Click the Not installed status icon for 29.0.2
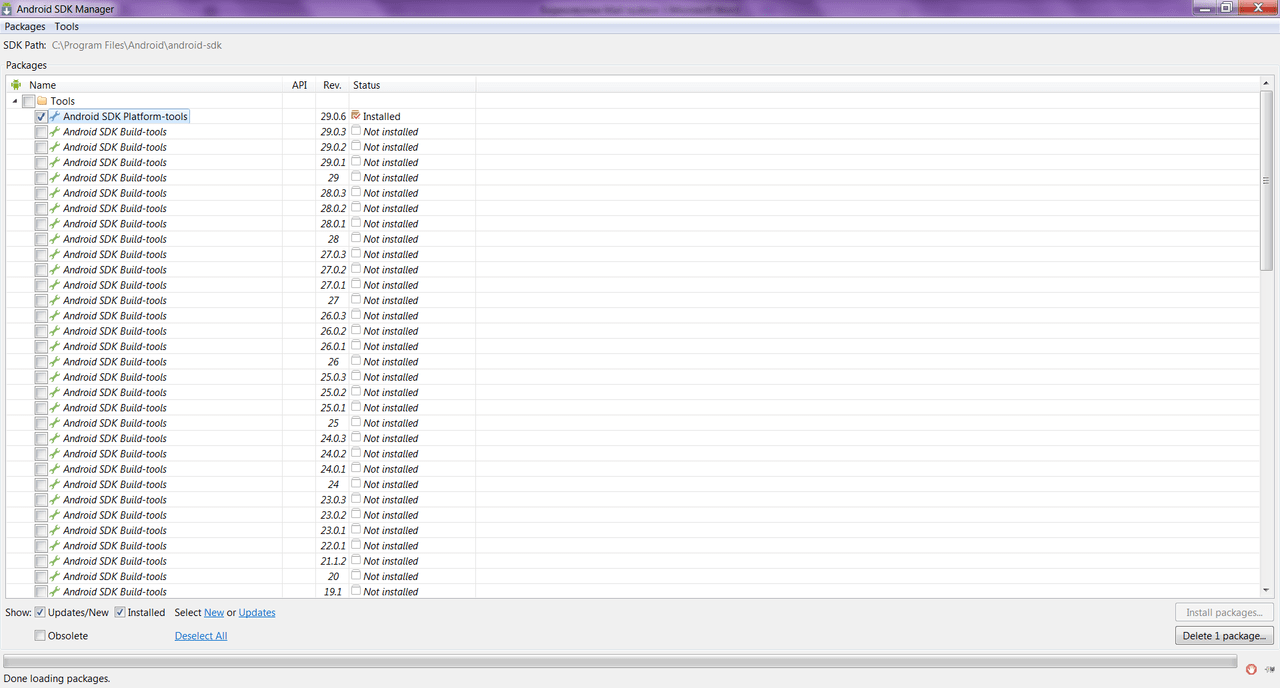Viewport: 1280px width, 688px height. click(x=356, y=147)
